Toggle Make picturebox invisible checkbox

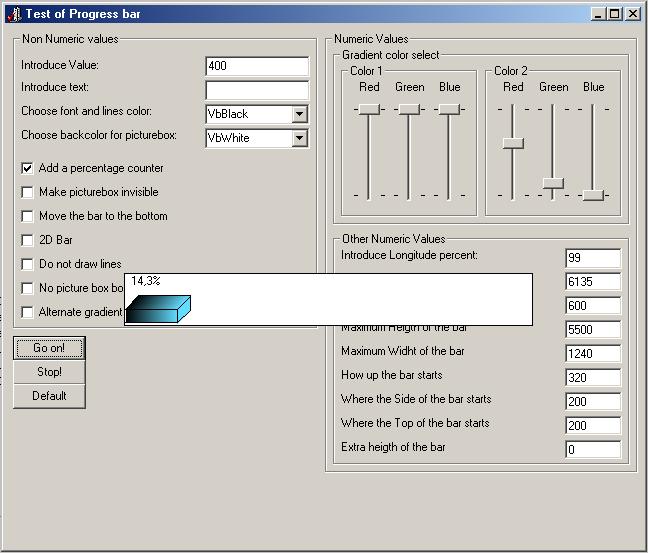pyautogui.click(x=27, y=192)
